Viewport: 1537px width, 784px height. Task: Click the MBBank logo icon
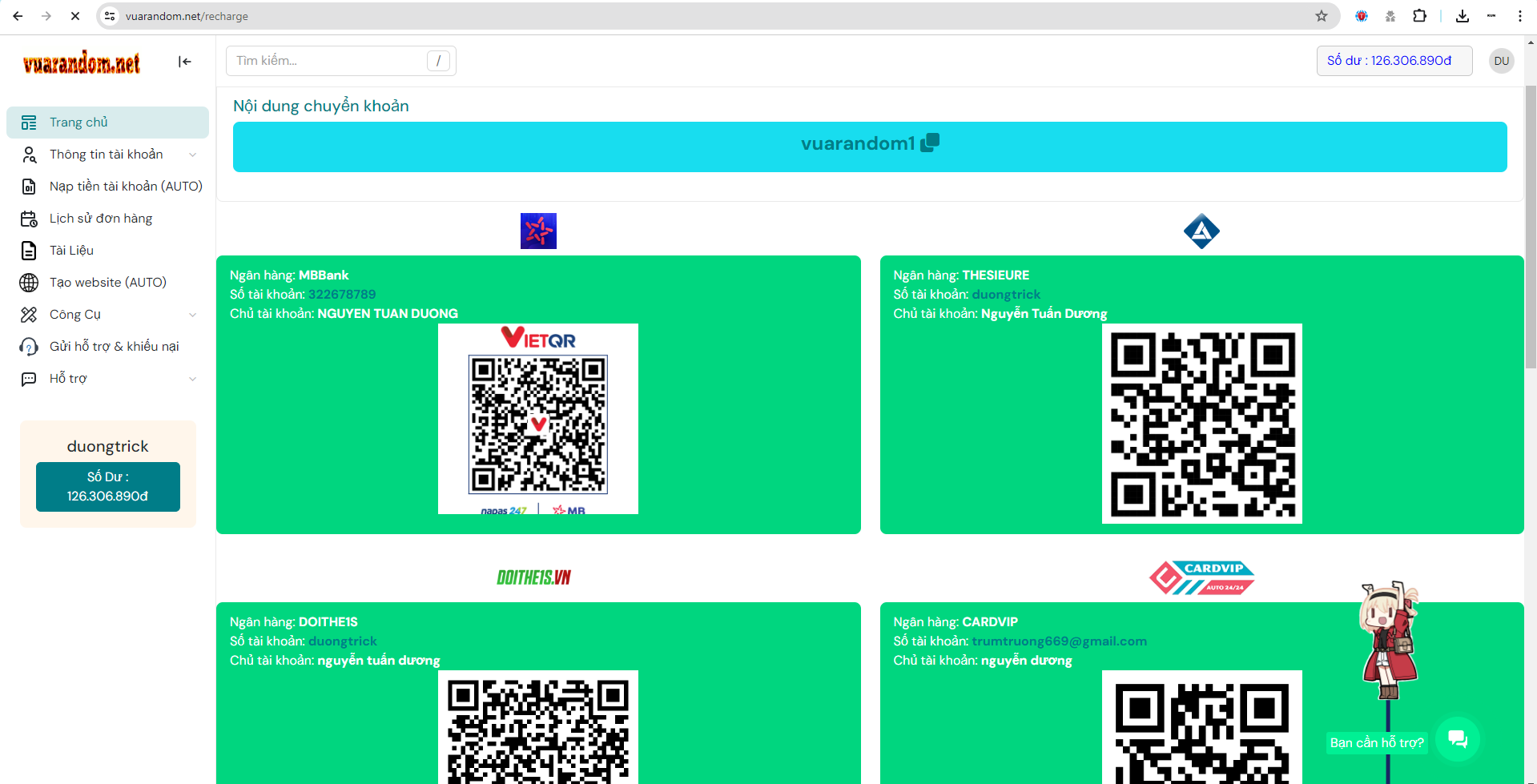(538, 231)
